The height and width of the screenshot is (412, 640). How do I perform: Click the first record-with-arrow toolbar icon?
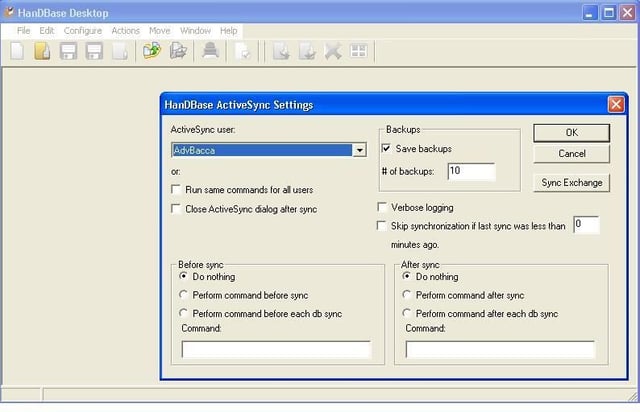(281, 51)
